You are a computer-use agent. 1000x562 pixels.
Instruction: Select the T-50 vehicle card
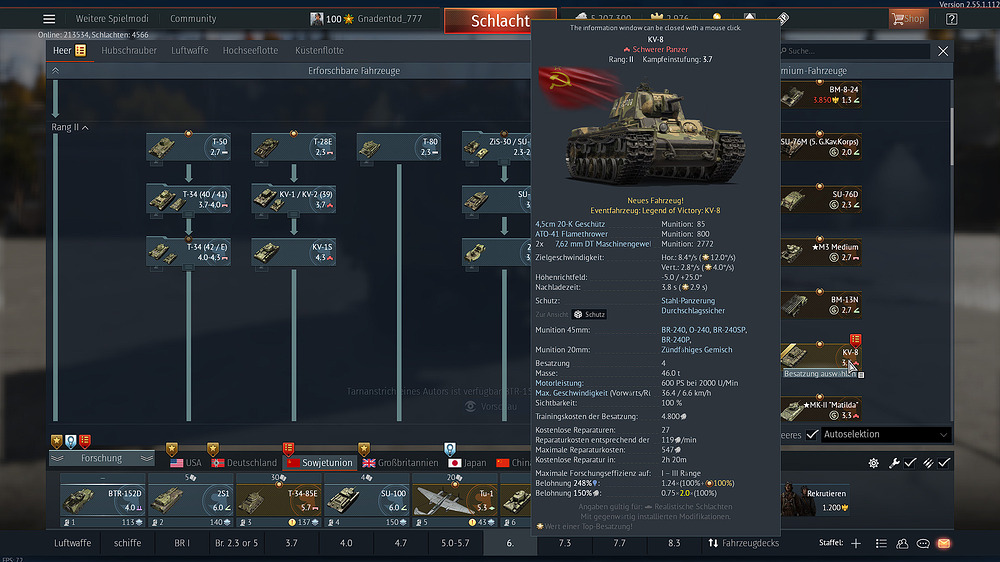188,147
